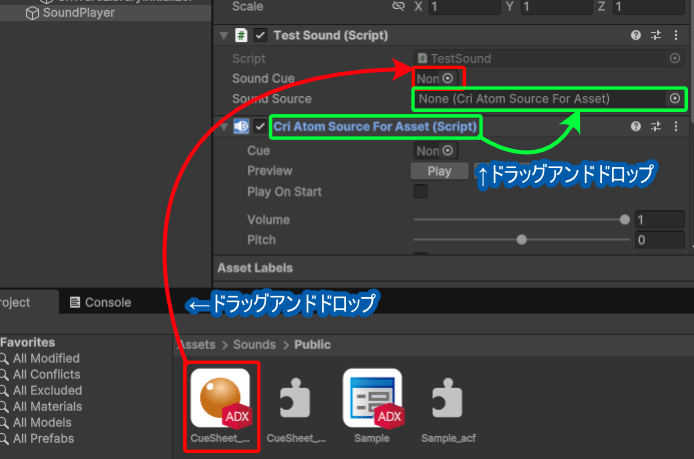Screen dimensions: 694x459
Task: Open presets for Cri Atom Source component
Action: (656, 127)
